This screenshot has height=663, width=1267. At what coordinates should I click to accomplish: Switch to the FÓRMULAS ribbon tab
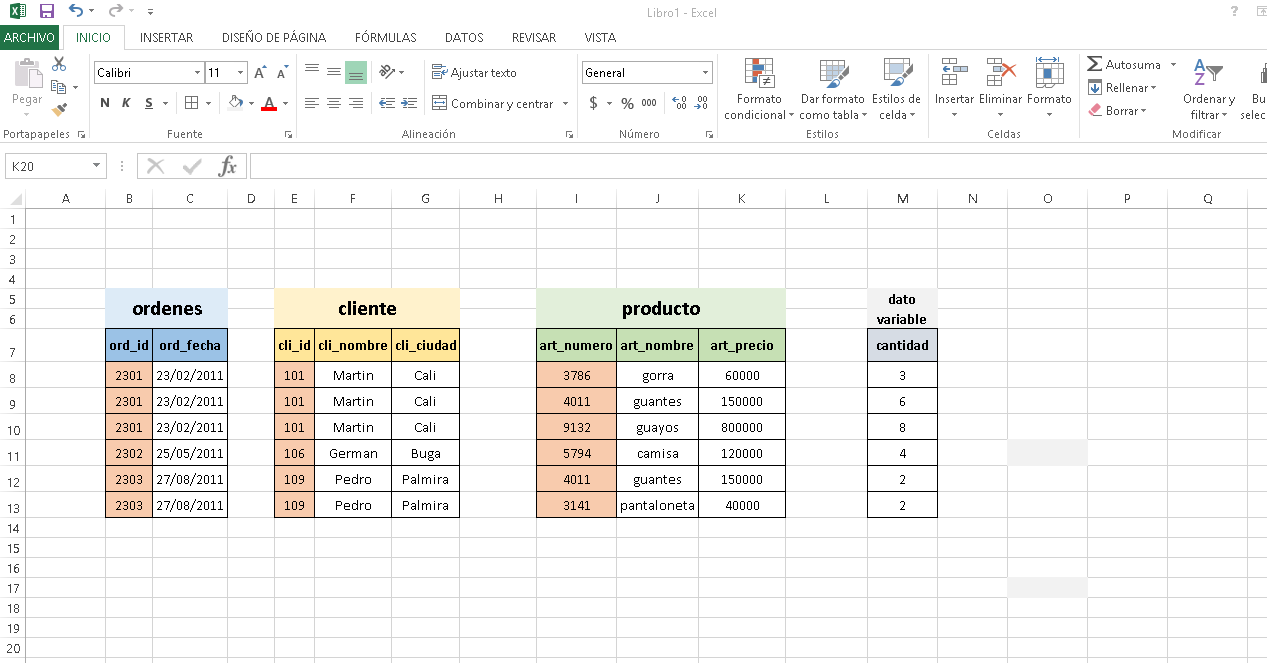[385, 37]
